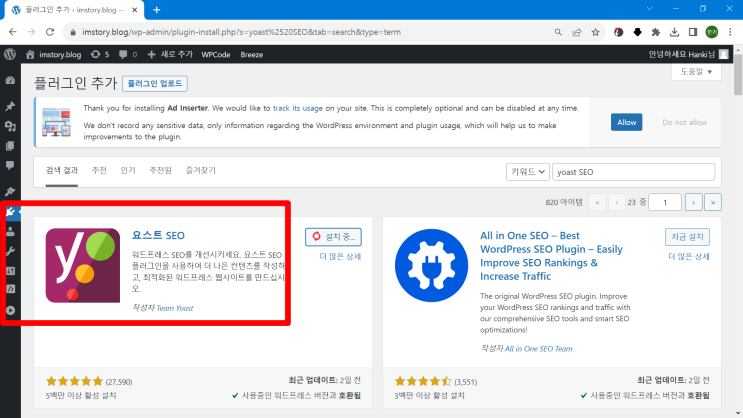Screen dimensions: 743x418
Task: Open the All in One SEO Team link
Action: click(x=538, y=349)
